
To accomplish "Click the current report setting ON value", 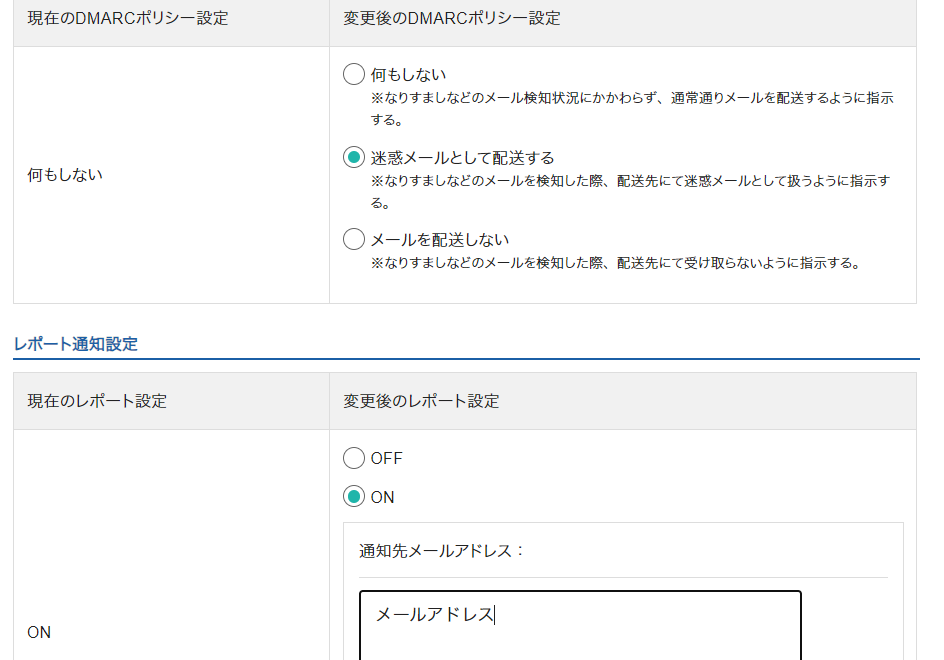I will tap(39, 632).
